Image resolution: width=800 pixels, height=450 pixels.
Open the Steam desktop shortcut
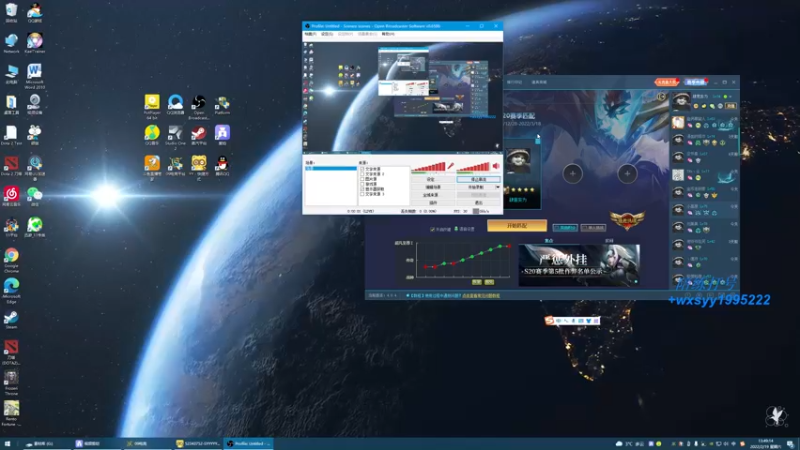pyautogui.click(x=11, y=319)
